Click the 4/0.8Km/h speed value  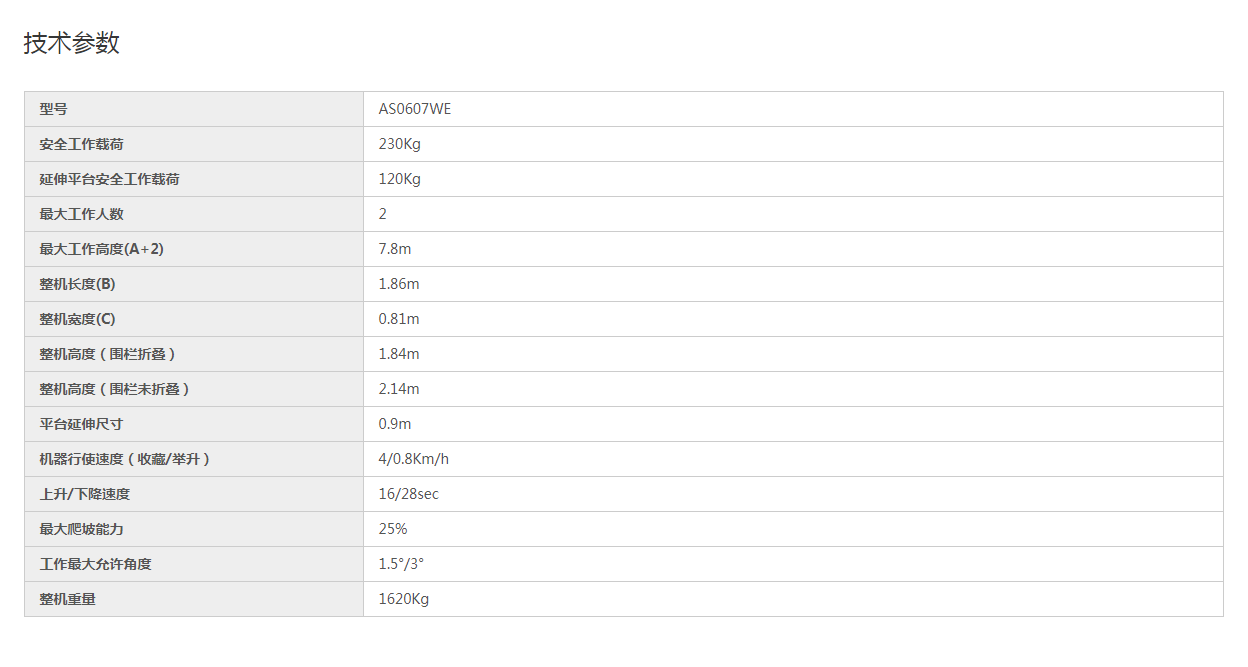(414, 459)
